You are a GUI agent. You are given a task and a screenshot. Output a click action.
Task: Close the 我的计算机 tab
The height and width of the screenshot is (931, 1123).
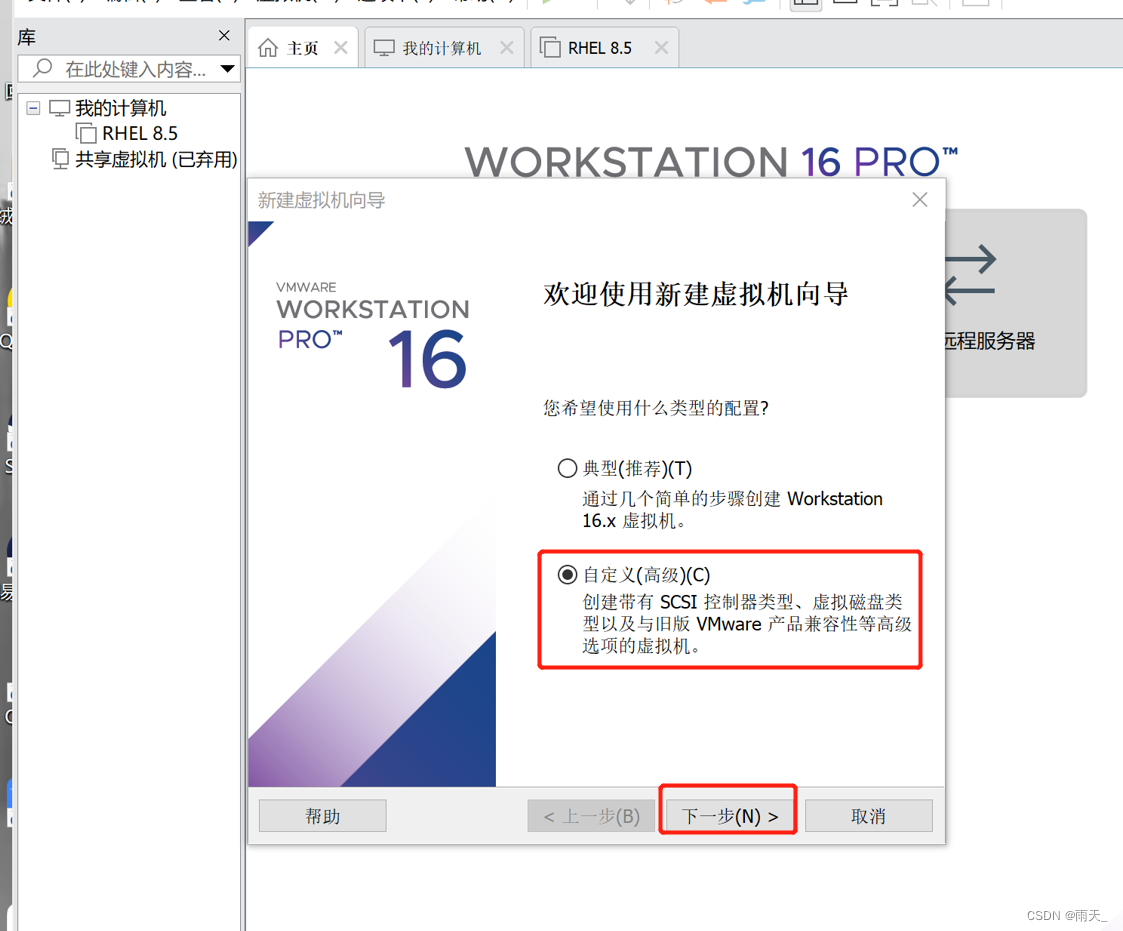click(506, 48)
